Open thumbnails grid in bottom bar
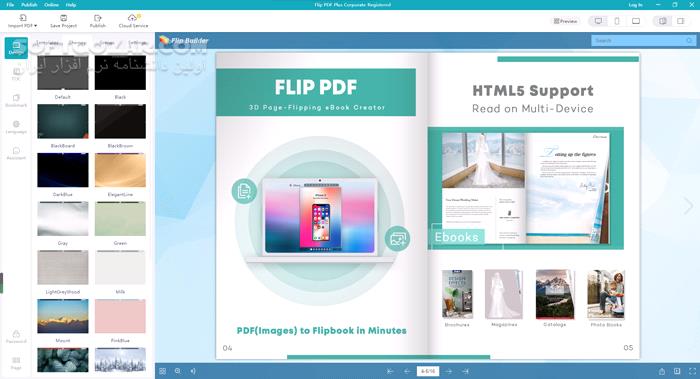This screenshot has height=379, width=700. pos(162,371)
